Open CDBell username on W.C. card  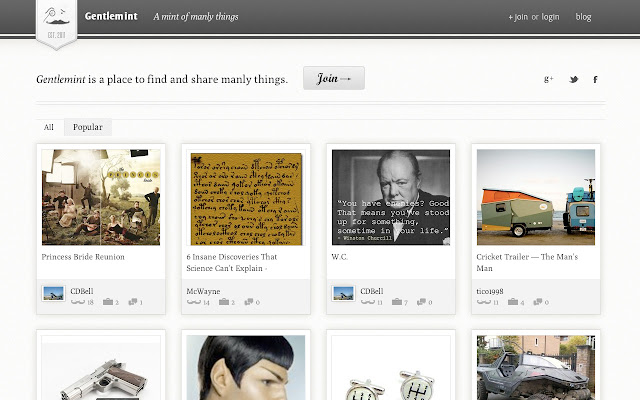click(x=371, y=291)
